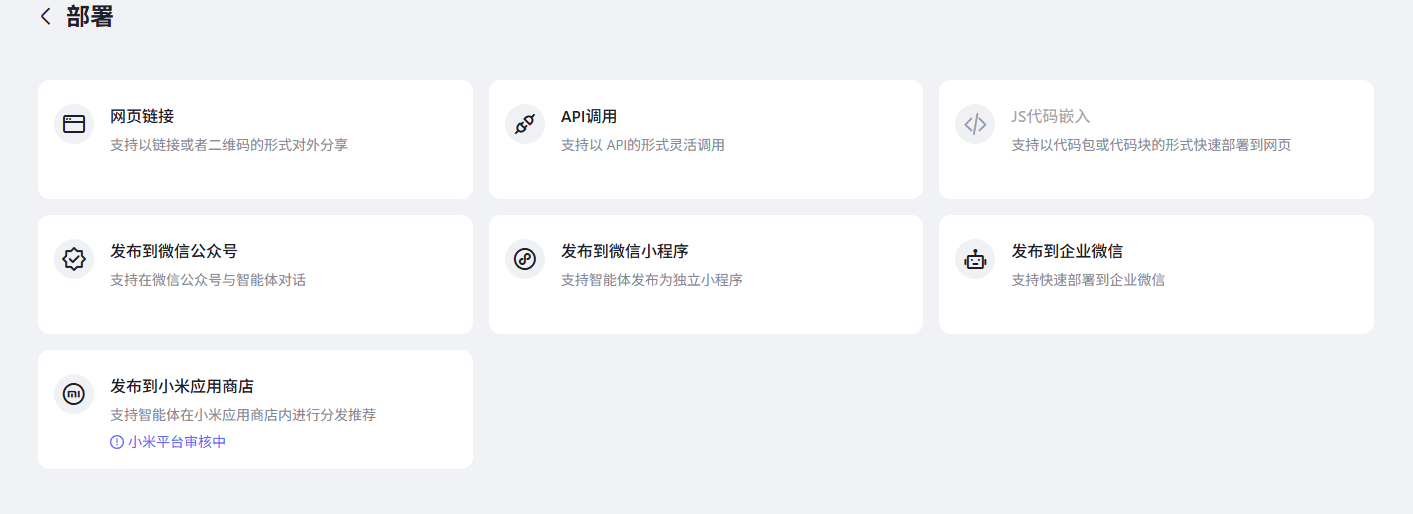Click description 支持智能体发布为独立小程序
The width and height of the screenshot is (1413, 514).
pos(651,280)
